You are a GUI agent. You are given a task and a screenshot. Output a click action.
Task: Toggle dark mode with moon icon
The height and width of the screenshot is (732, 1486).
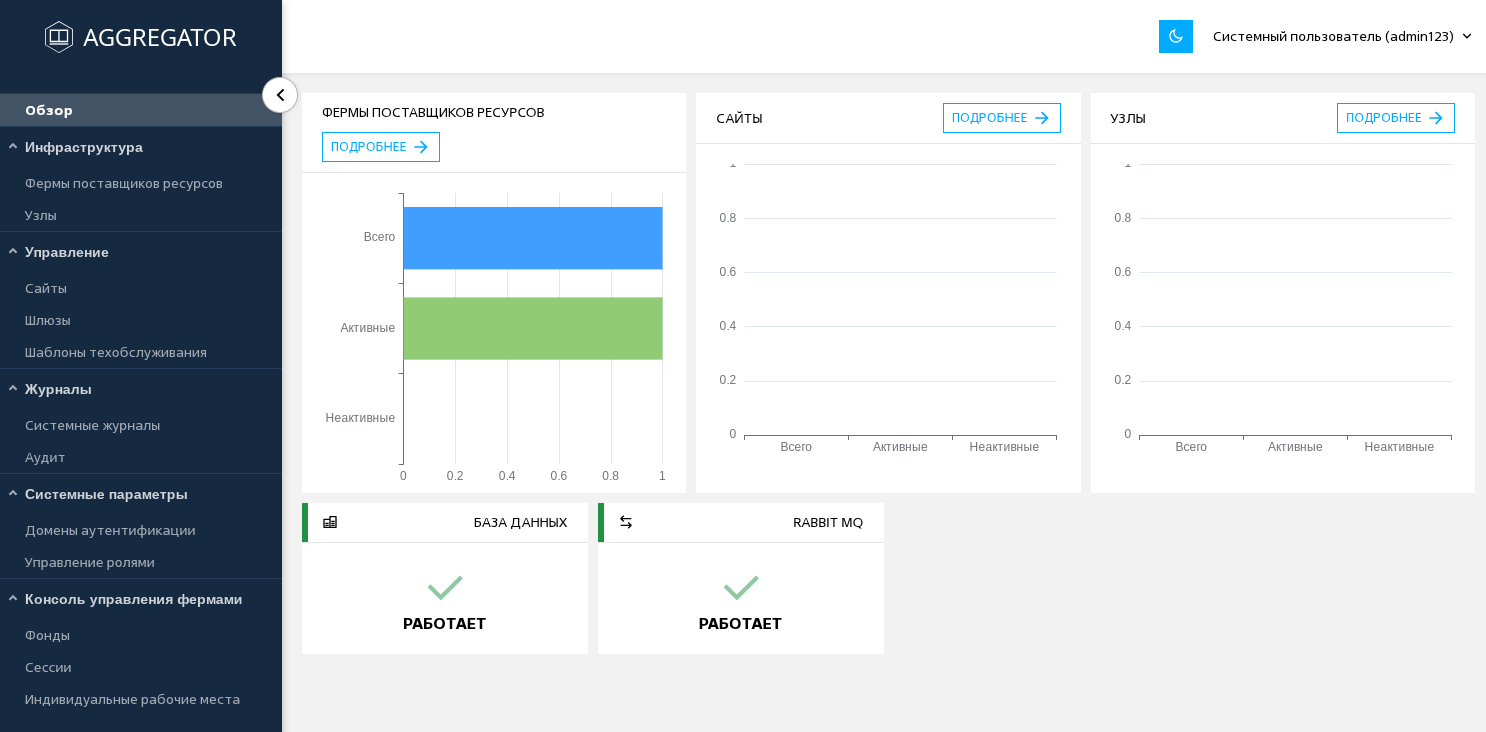pos(1175,36)
